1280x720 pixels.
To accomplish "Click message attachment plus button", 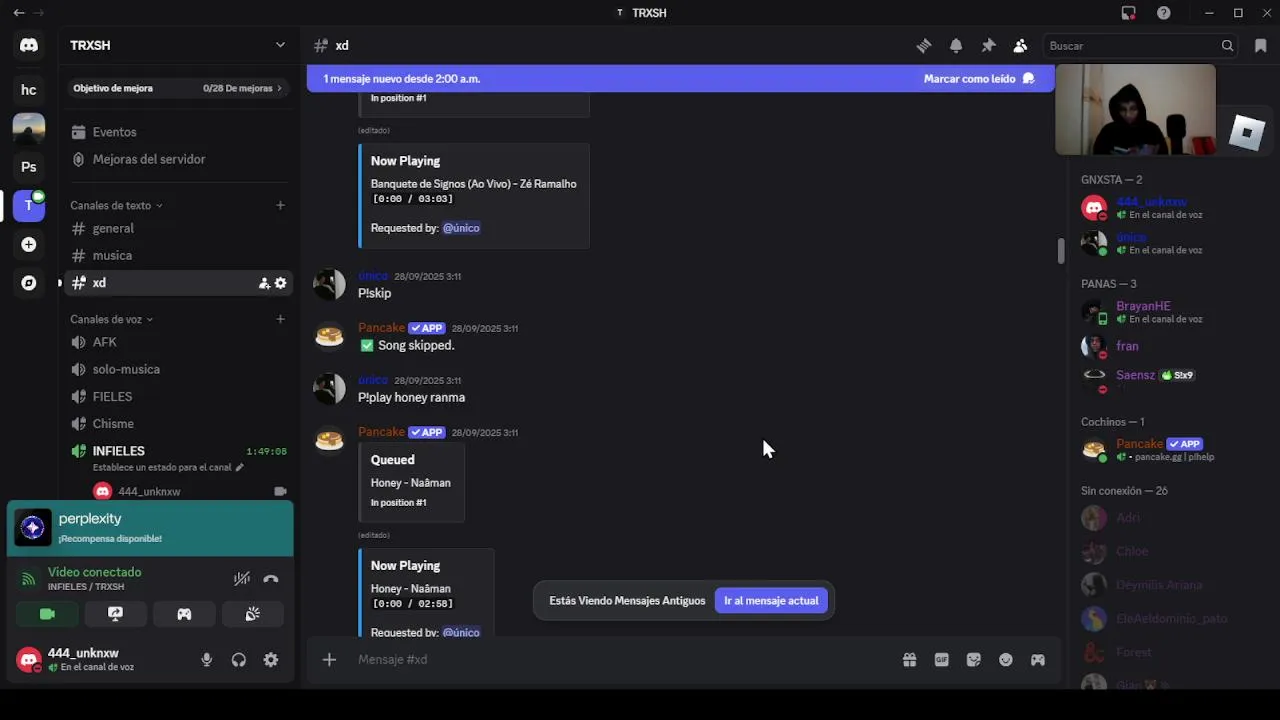I will click(x=329, y=660).
